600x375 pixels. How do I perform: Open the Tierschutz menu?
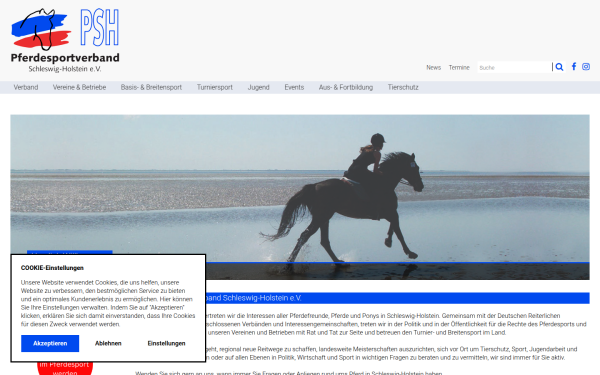coord(403,87)
